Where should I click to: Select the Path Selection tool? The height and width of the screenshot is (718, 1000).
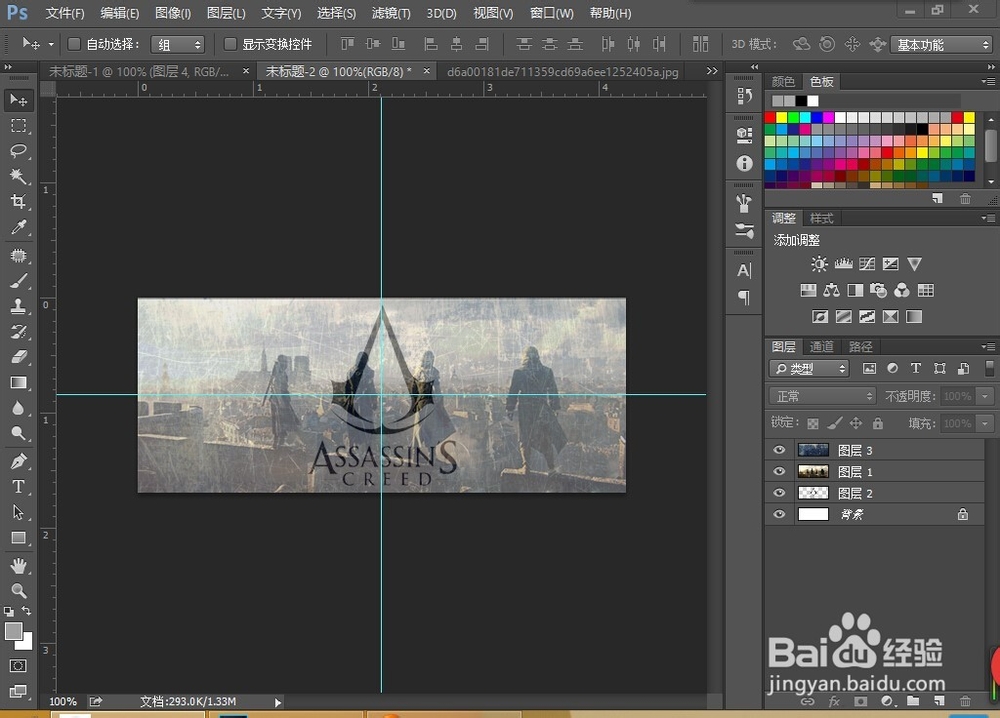click(x=18, y=512)
